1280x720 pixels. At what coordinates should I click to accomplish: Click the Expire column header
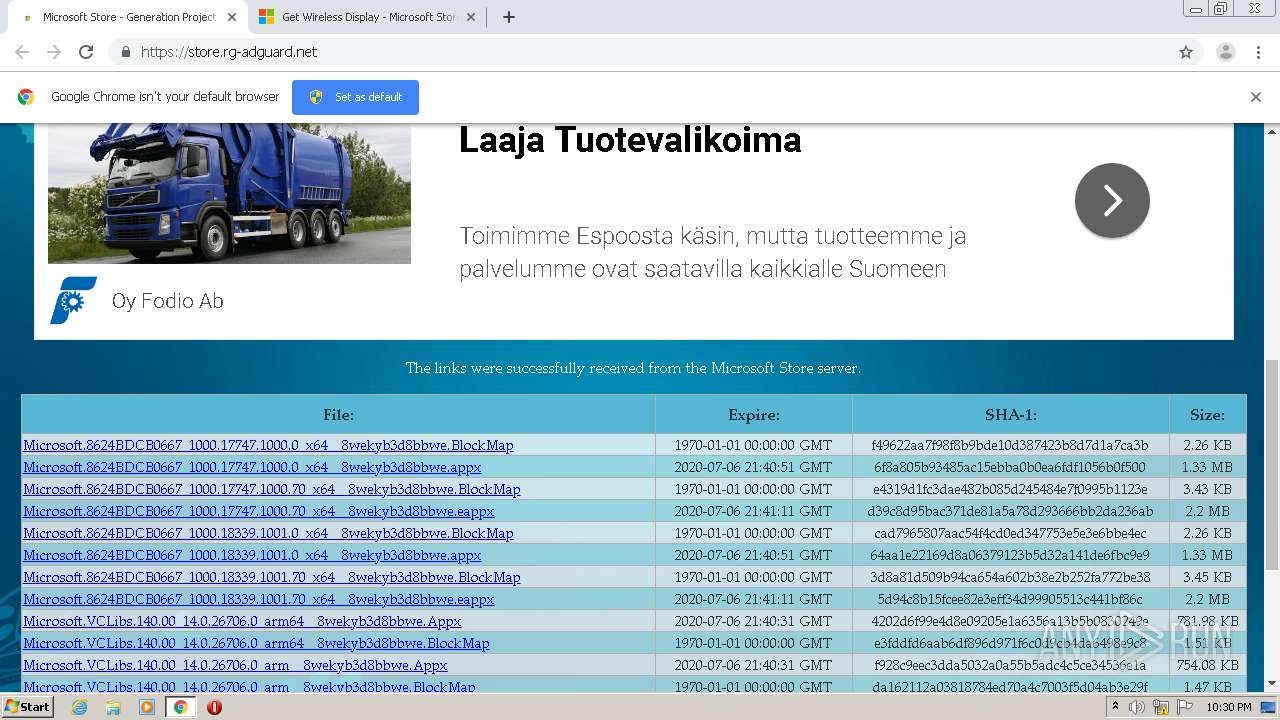tap(754, 414)
